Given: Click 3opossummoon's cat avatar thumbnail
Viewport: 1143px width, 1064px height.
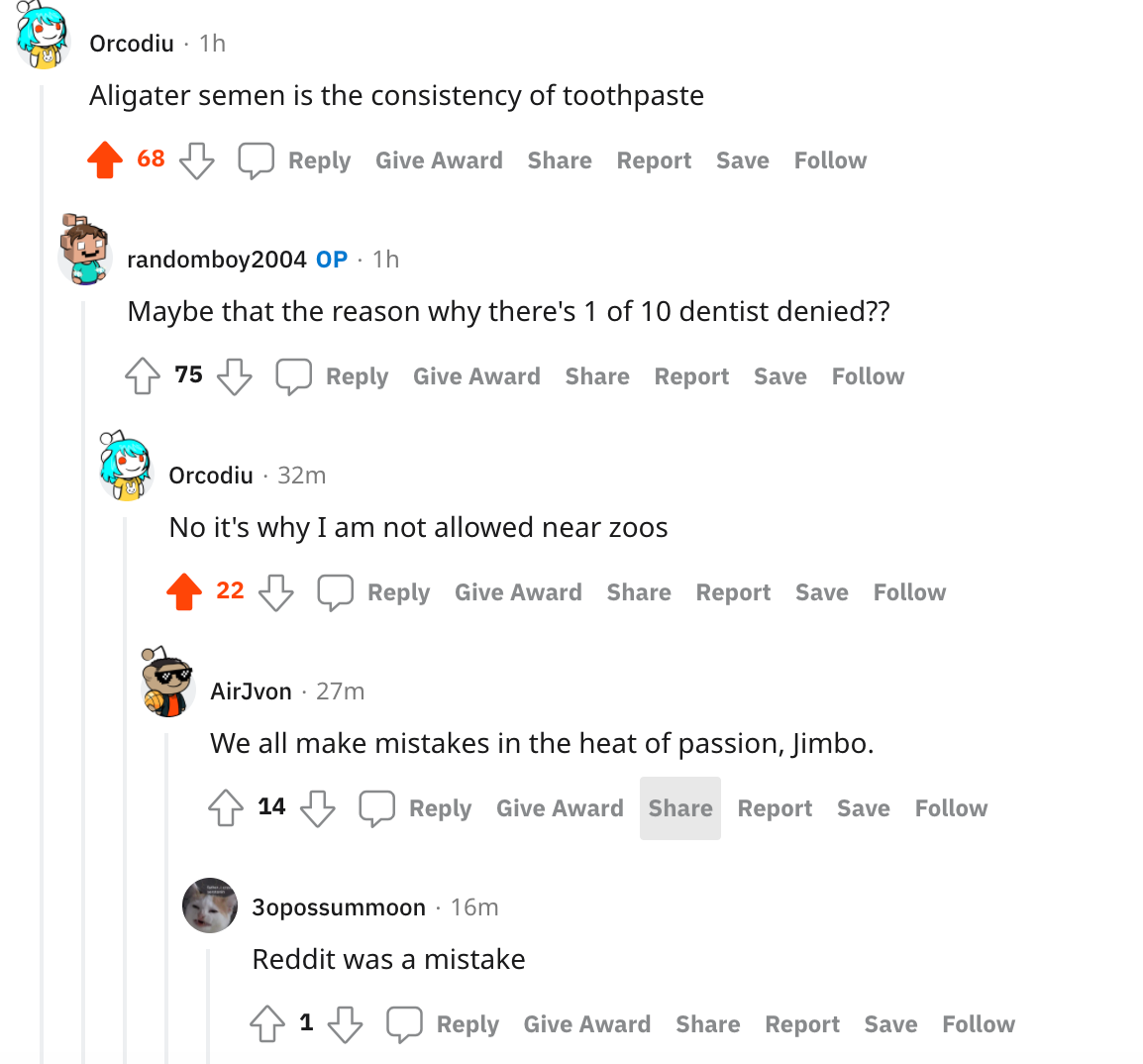Looking at the screenshot, I should tap(210, 905).
